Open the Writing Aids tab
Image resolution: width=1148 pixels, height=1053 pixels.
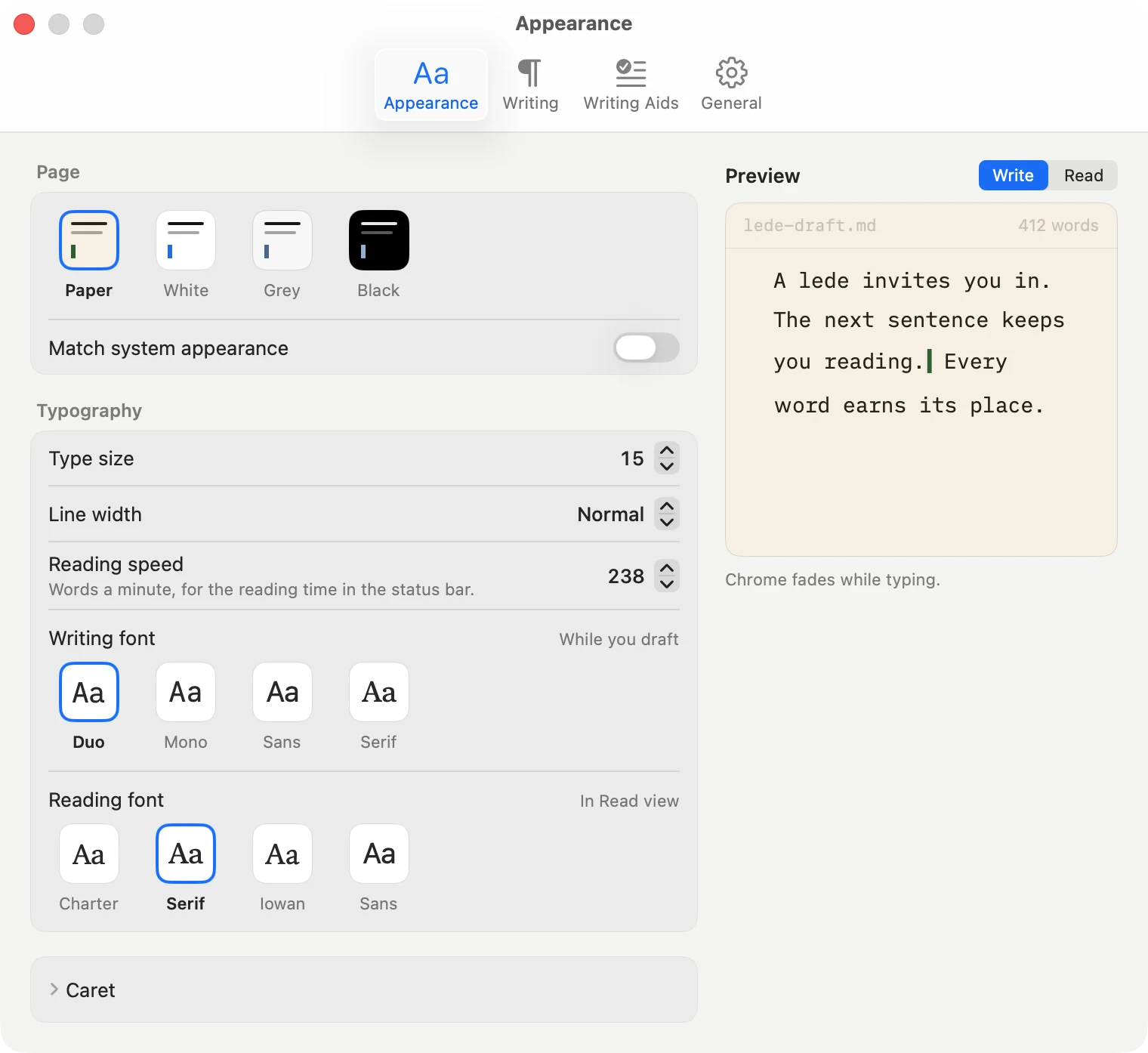(631, 85)
